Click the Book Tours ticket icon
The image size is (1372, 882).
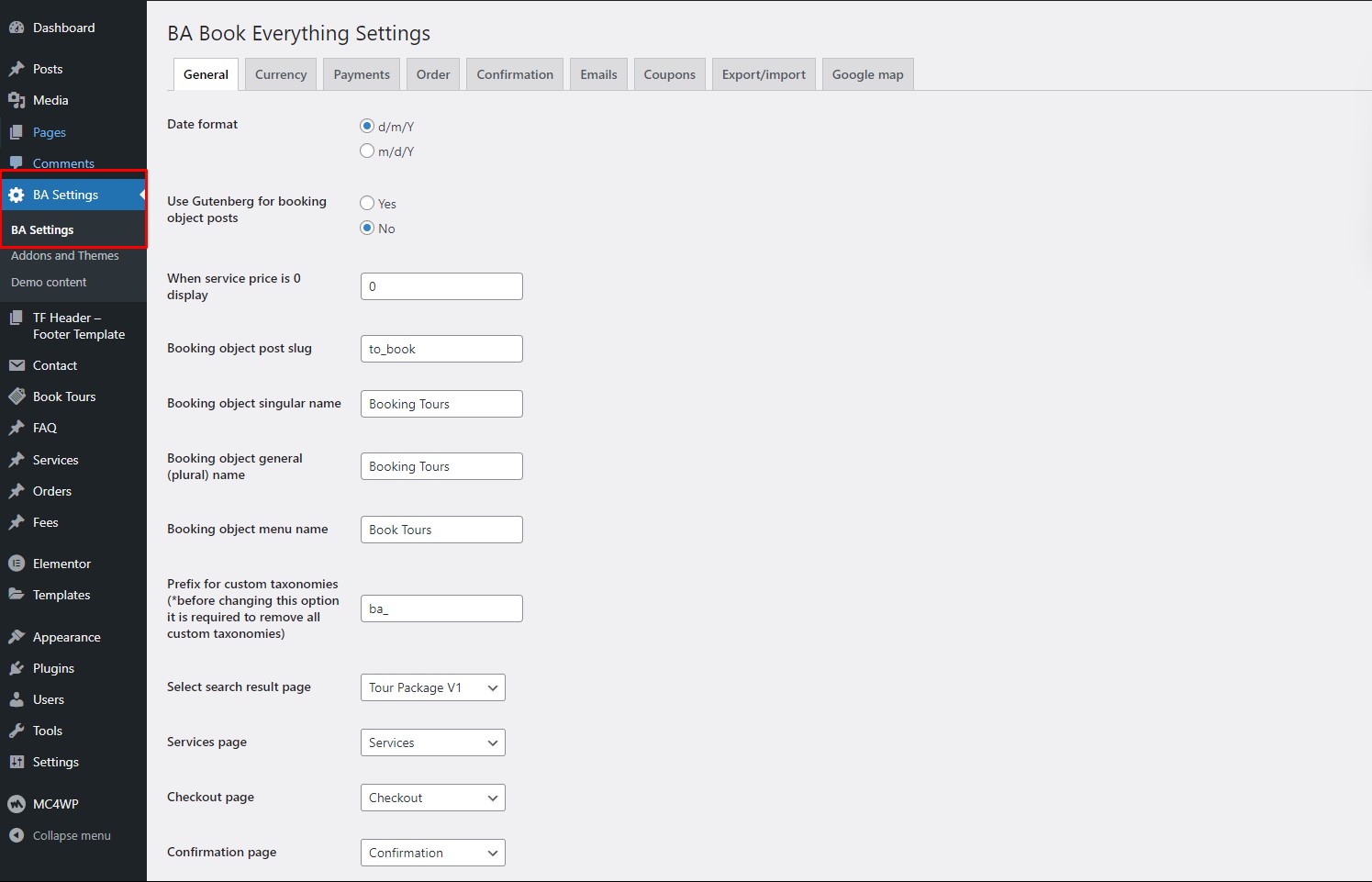(x=17, y=396)
